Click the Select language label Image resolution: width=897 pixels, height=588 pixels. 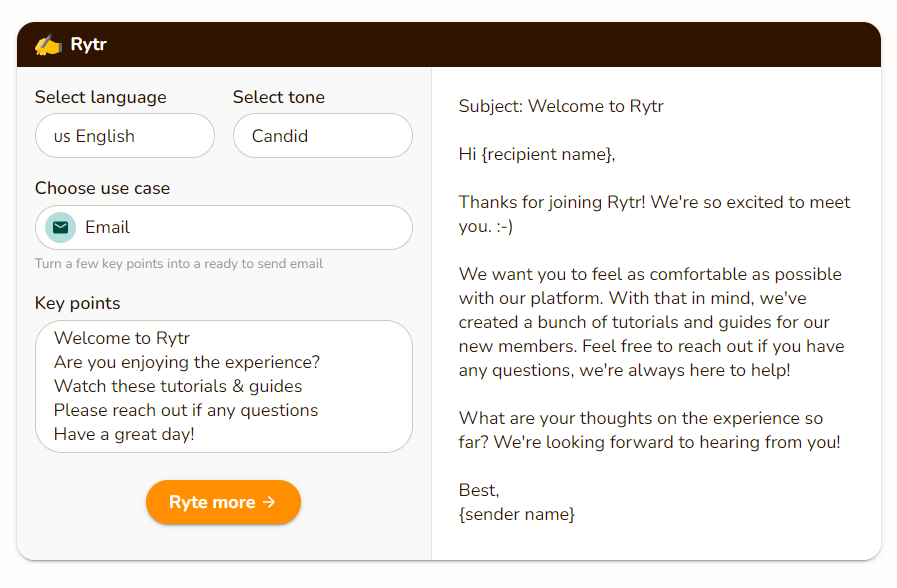tap(98, 97)
